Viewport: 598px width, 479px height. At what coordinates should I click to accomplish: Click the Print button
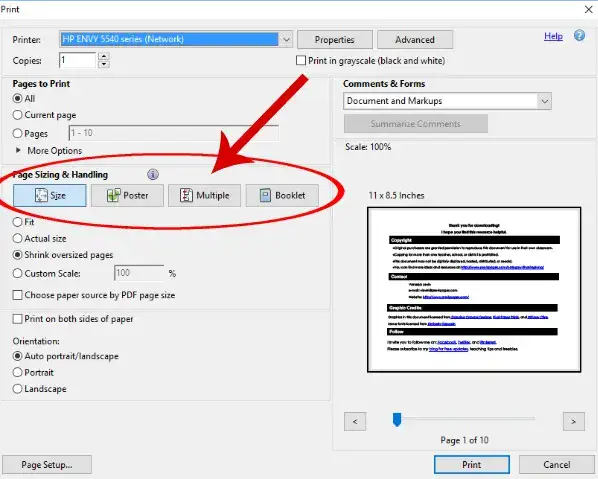coord(472,465)
